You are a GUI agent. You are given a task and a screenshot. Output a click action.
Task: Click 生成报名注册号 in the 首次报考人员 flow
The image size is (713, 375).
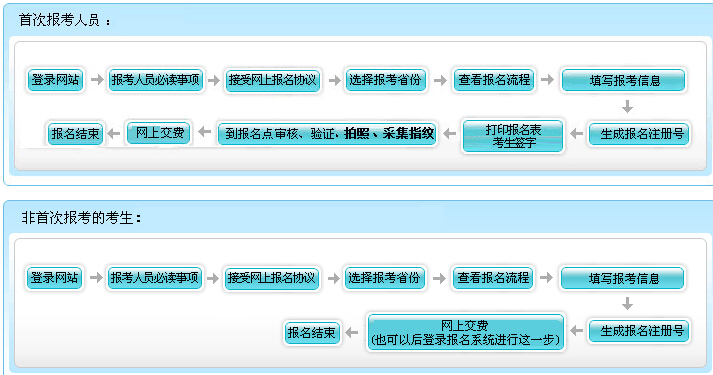pyautogui.click(x=639, y=134)
